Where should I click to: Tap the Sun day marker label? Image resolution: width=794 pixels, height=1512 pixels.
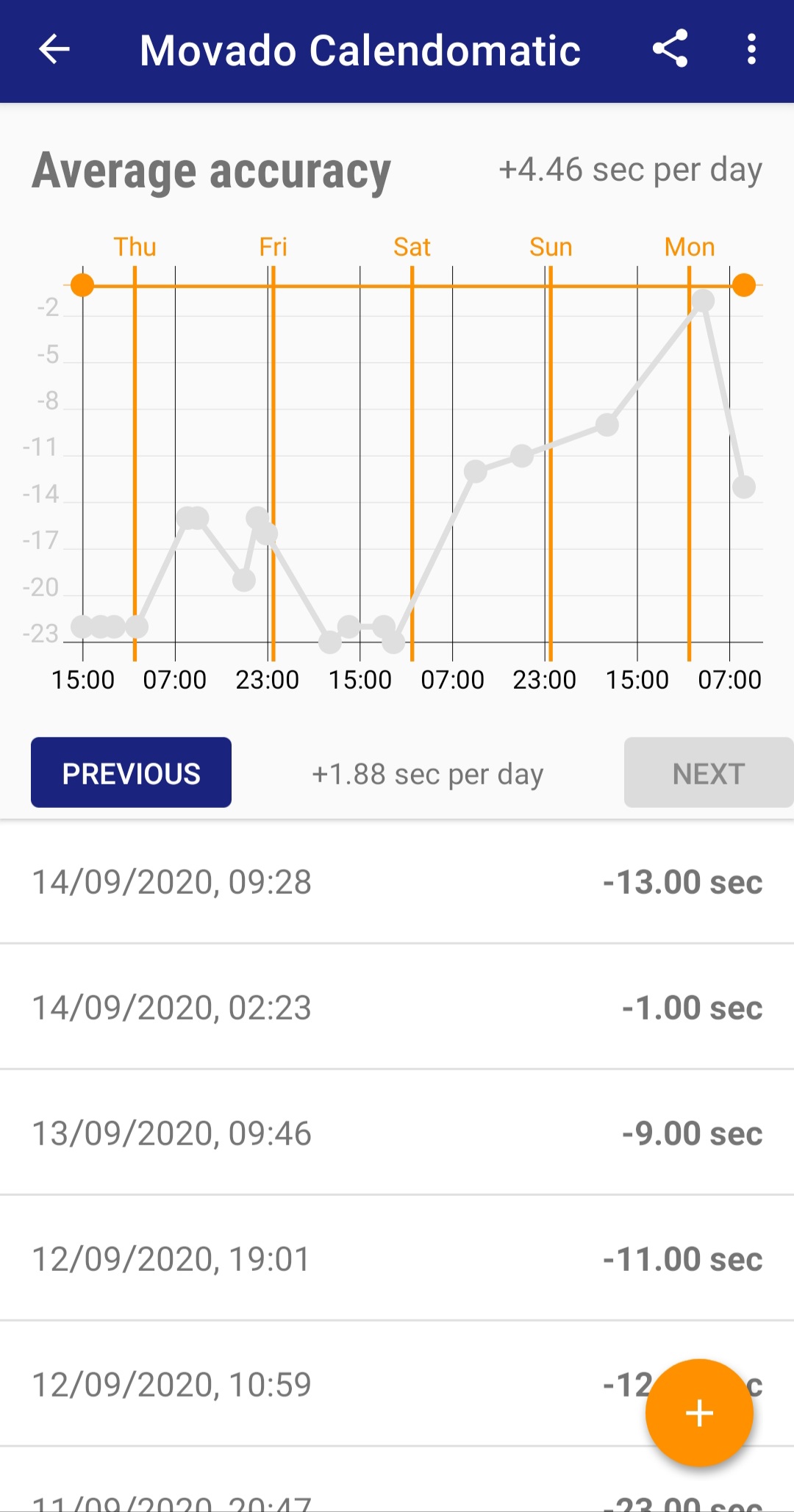point(551,247)
